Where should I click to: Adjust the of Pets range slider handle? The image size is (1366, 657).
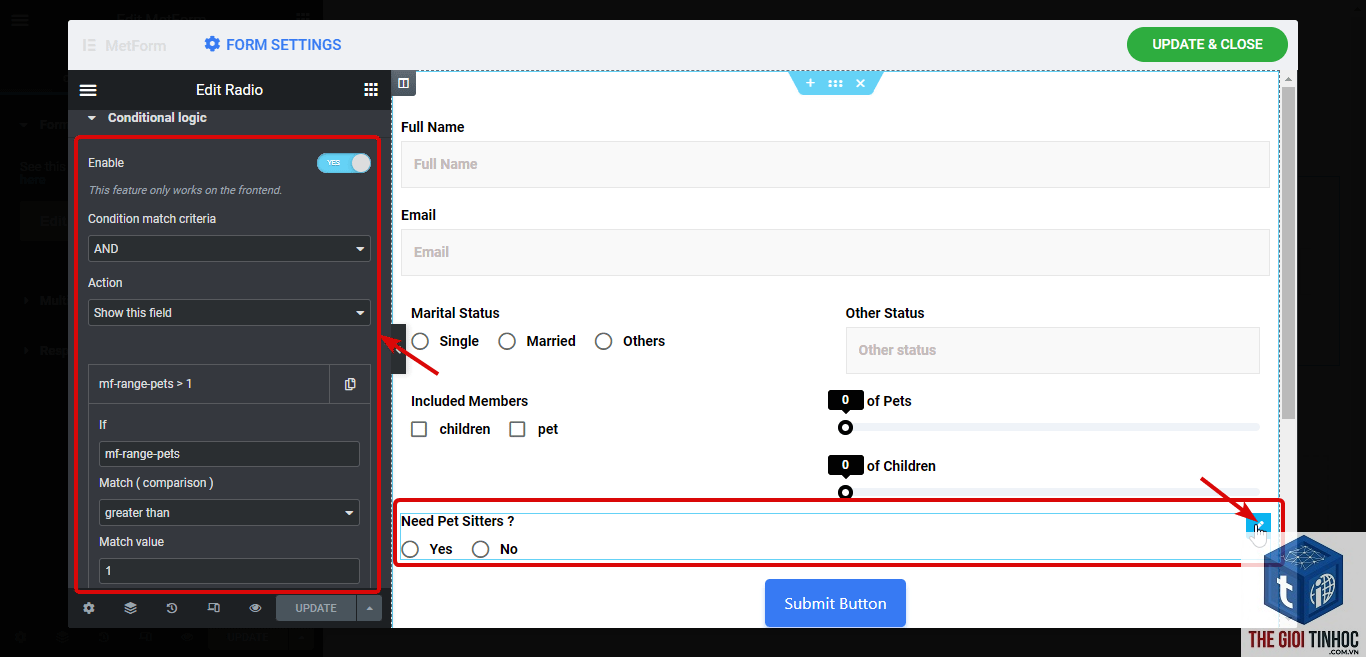[x=845, y=427]
